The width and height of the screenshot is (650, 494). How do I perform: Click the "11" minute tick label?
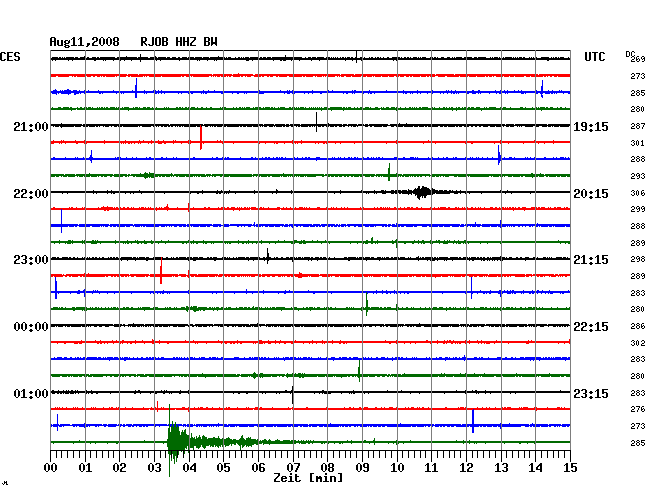click(431, 468)
